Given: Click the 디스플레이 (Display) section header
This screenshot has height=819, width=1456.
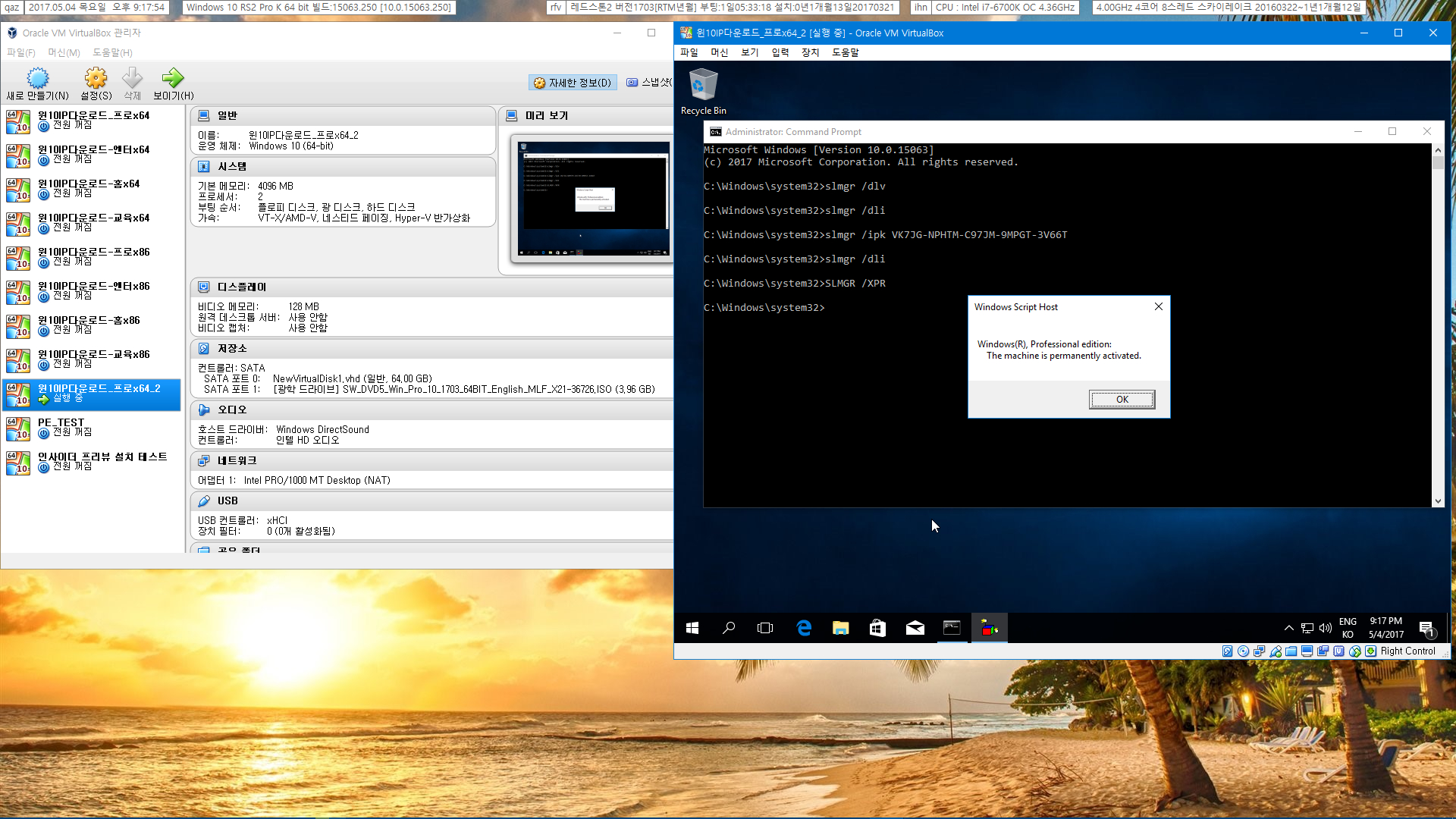Looking at the screenshot, I should (x=432, y=287).
